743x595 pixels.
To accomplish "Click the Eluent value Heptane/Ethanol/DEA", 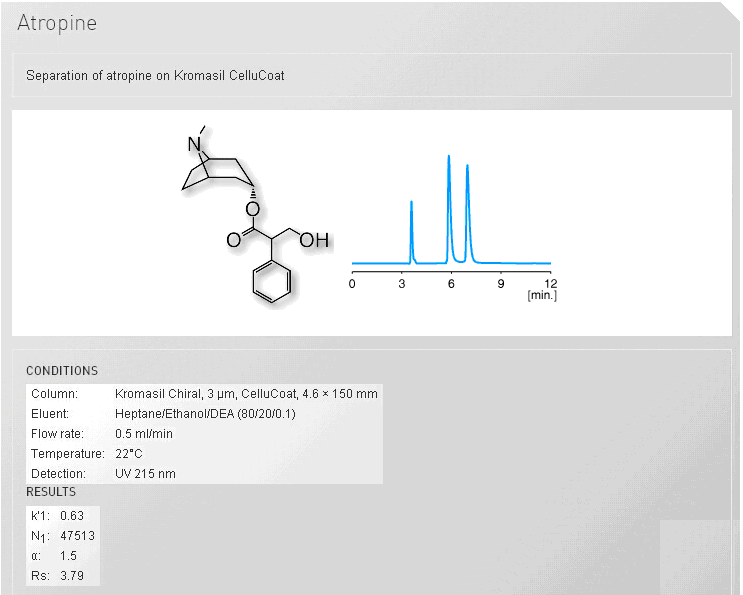I will point(205,414).
